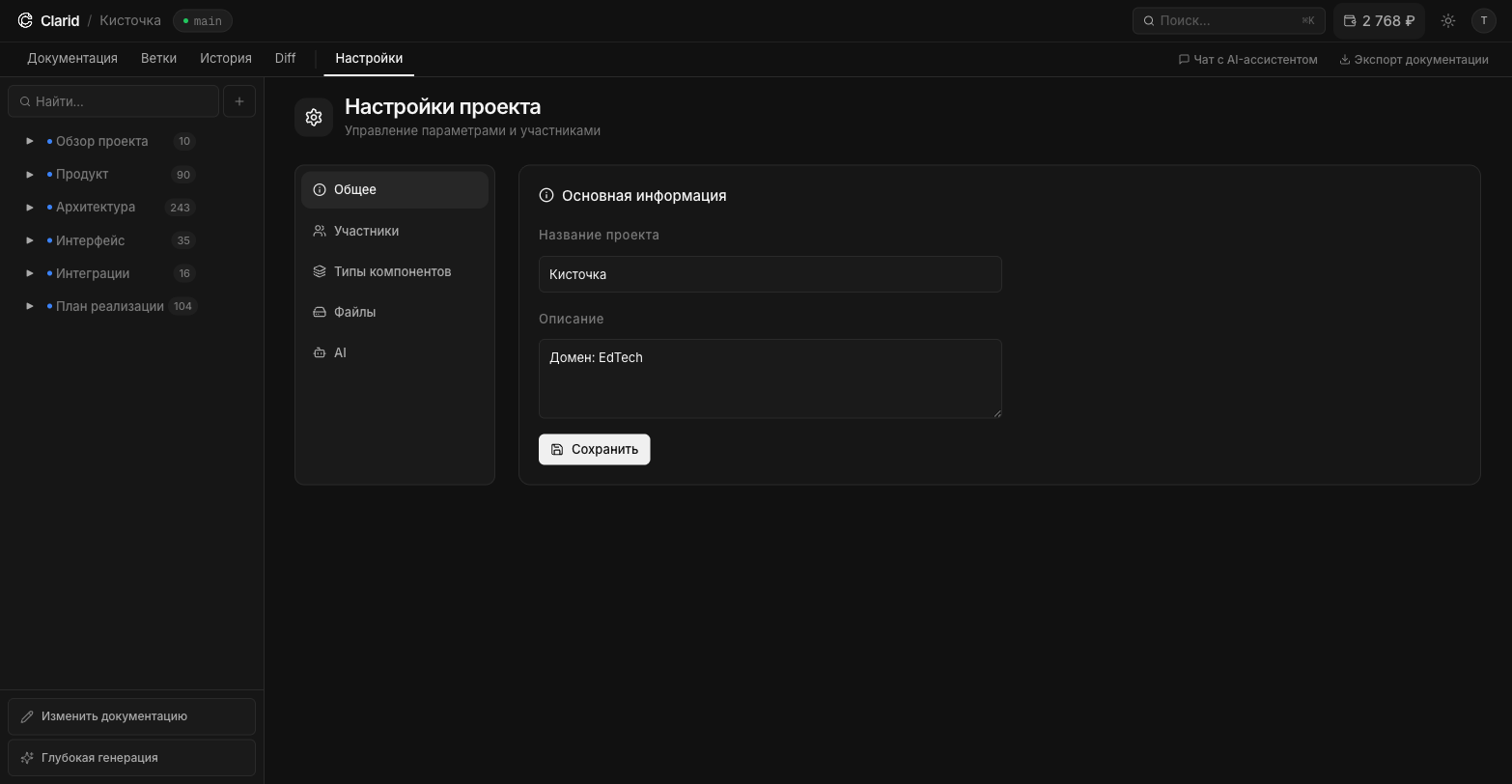1512x784 pixels.
Task: Open Чат с AI-ассистентом
Action: click(x=1246, y=59)
